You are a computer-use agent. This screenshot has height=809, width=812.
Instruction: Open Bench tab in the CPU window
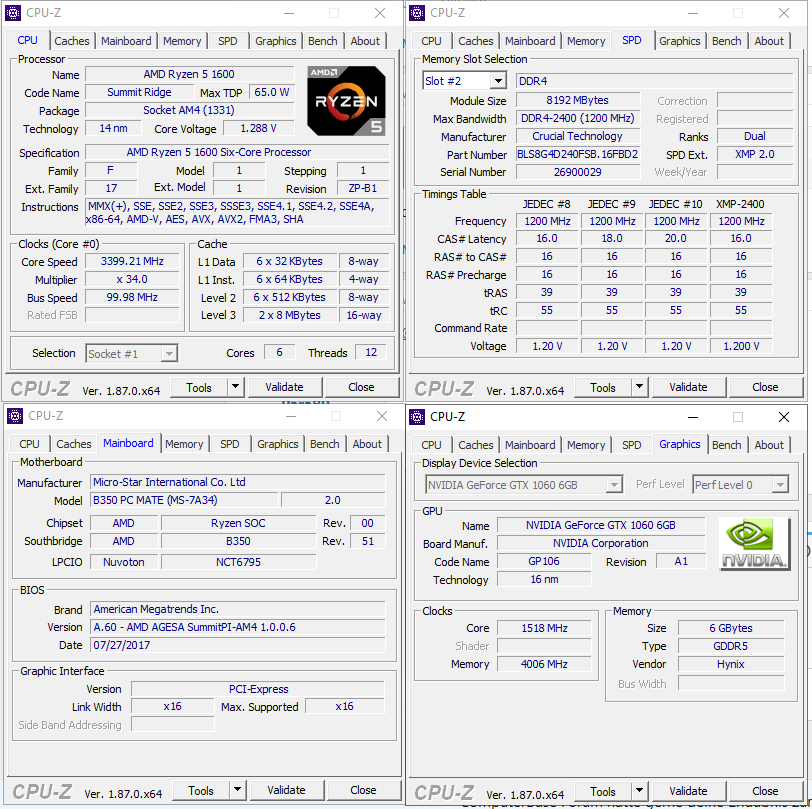323,41
